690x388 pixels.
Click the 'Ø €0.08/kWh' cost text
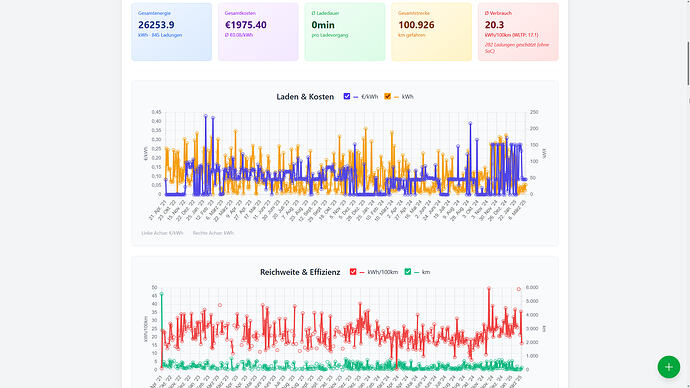coord(239,35)
